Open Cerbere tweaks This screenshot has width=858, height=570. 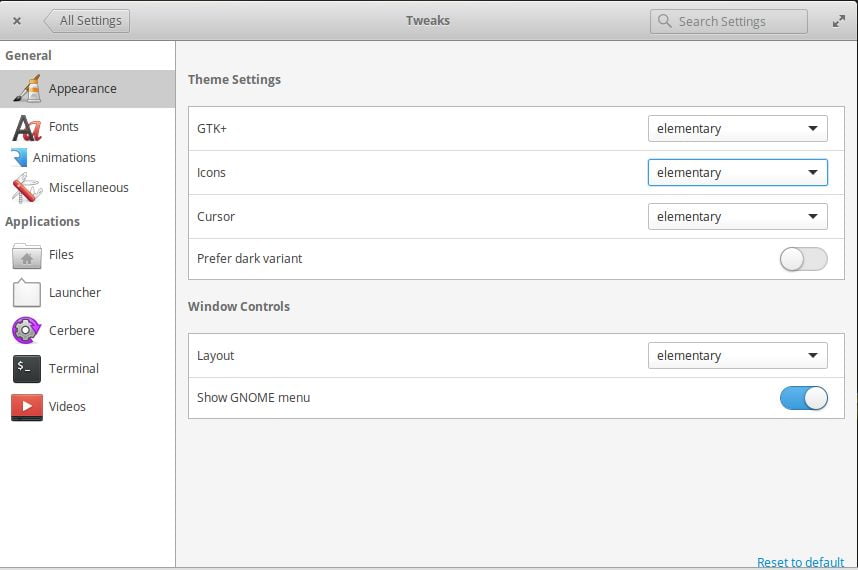coord(88,330)
